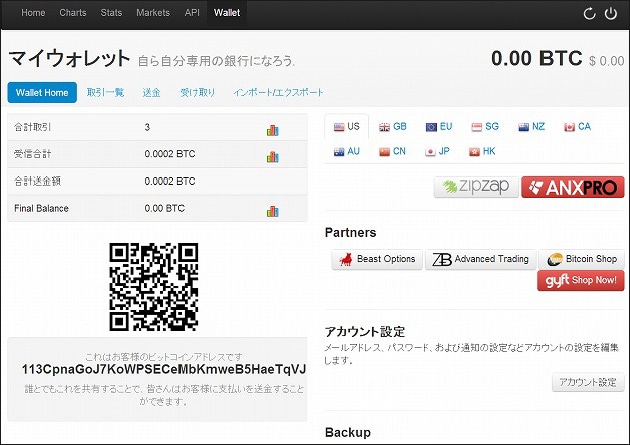The height and width of the screenshot is (445, 630).
Task: Click the Wallet Home button
Action: (x=42, y=92)
